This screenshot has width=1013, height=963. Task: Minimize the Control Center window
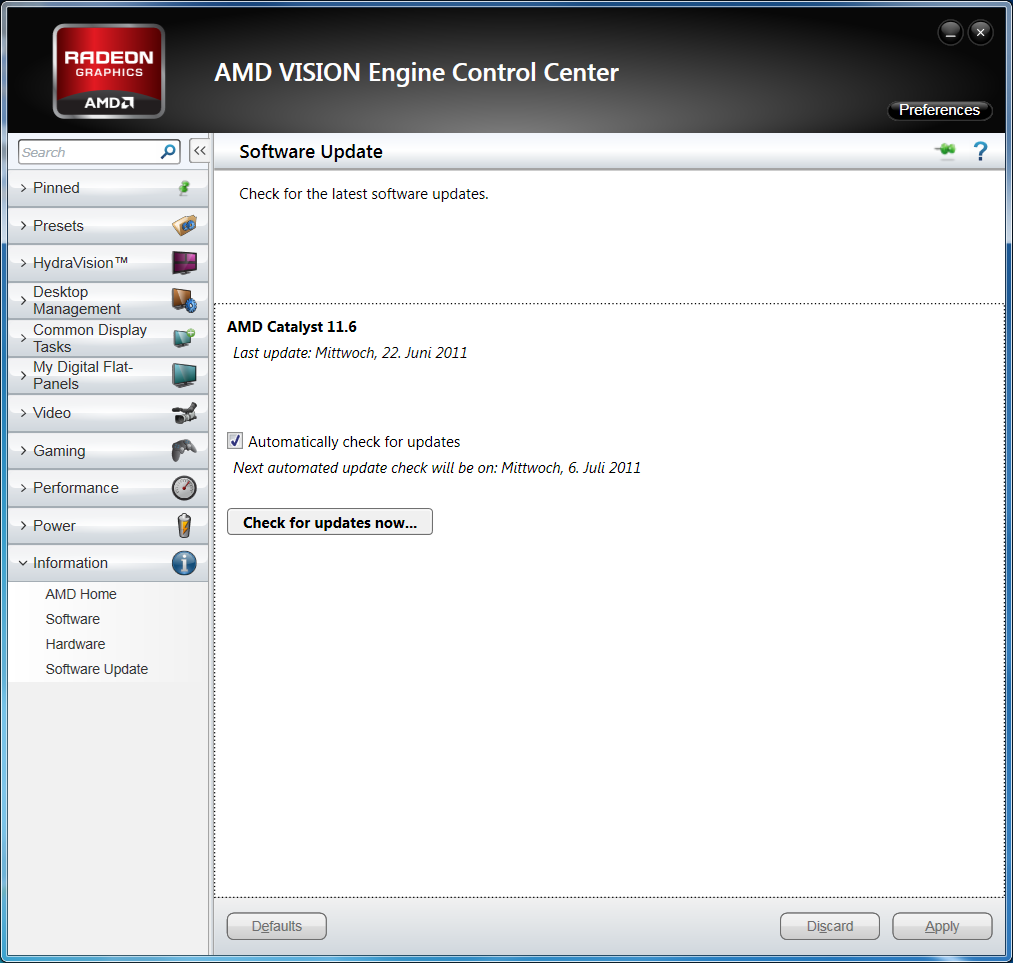tap(950, 32)
